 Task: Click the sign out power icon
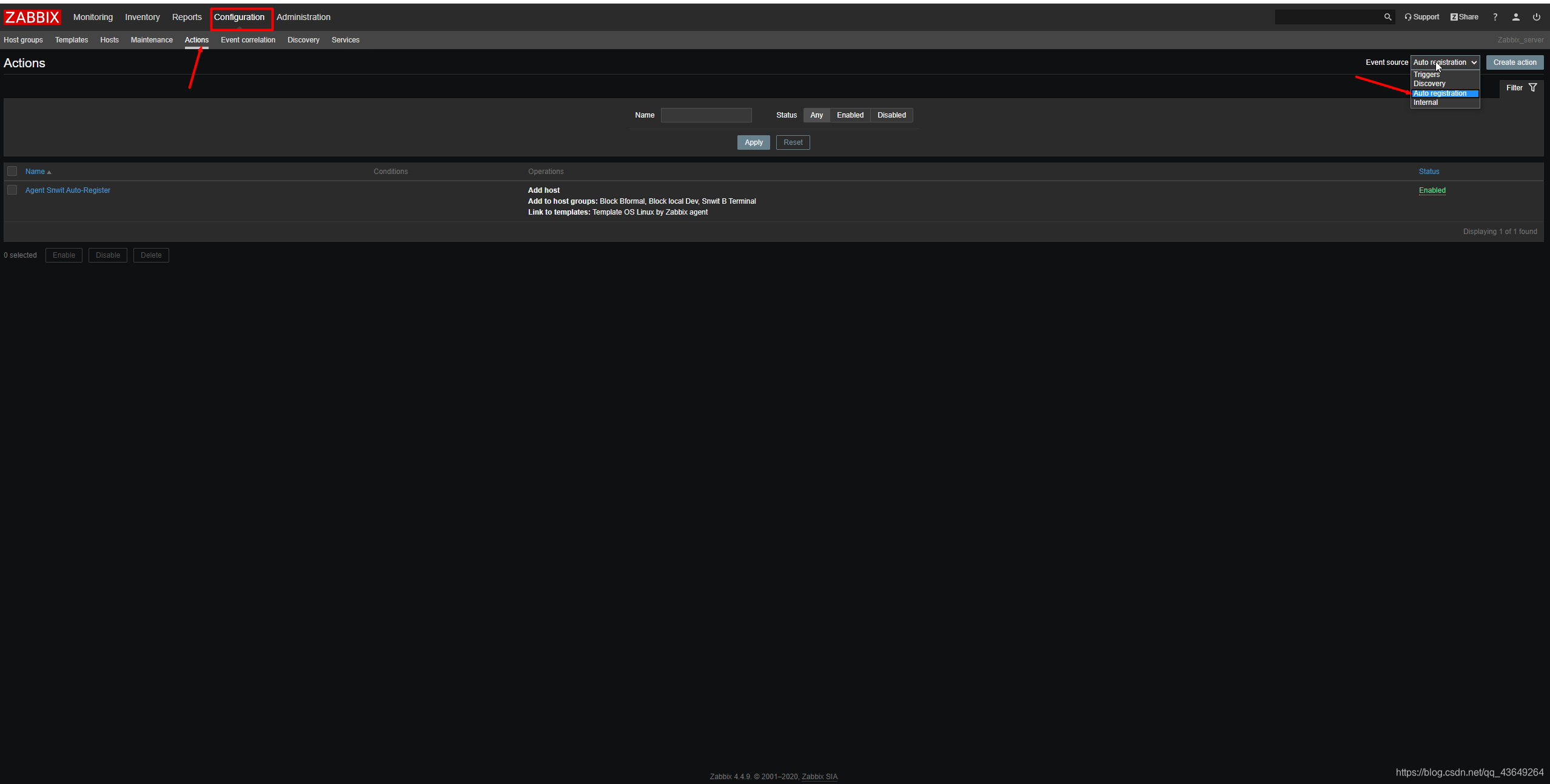[x=1536, y=17]
